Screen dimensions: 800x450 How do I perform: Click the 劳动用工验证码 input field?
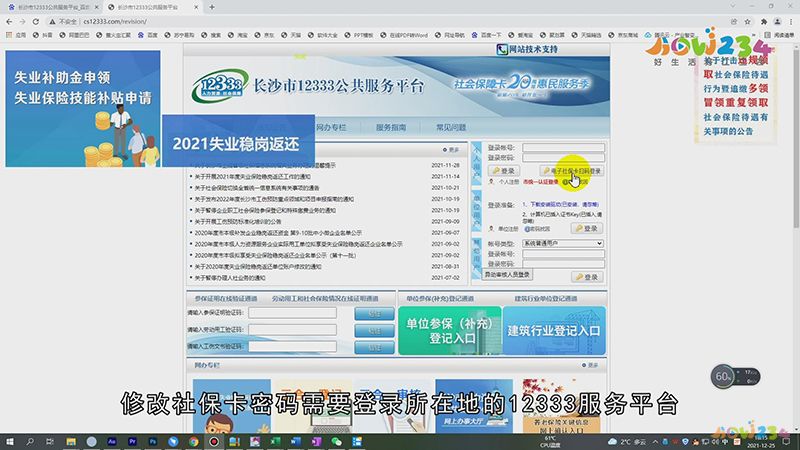[292, 330]
